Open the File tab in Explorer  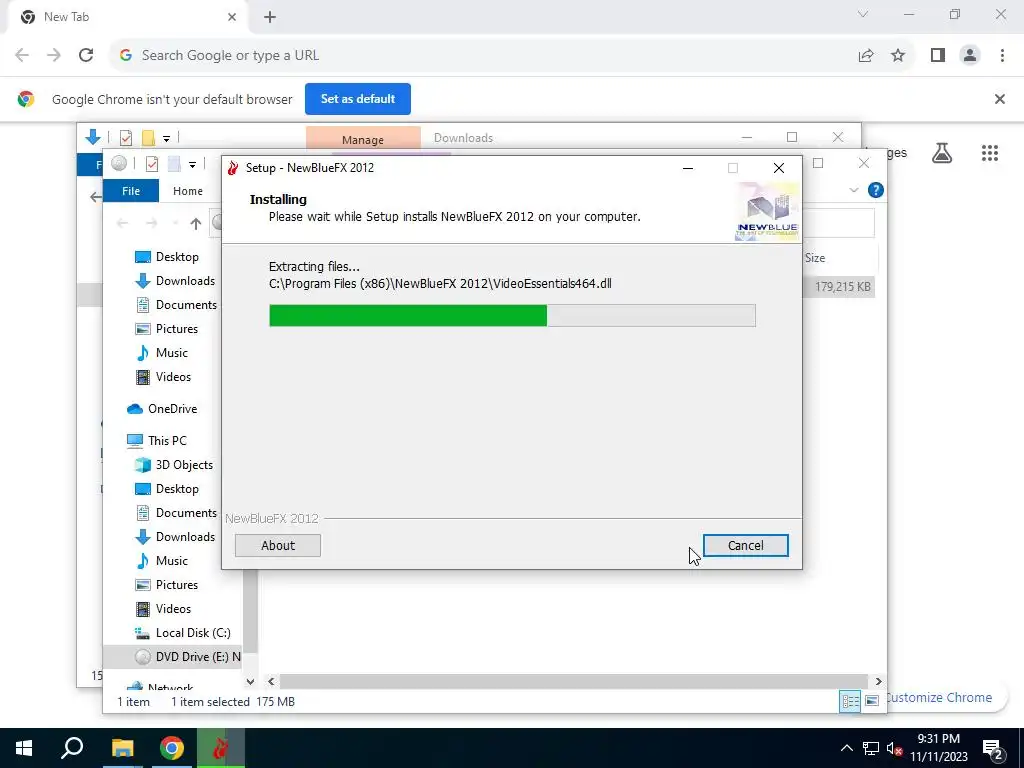pyautogui.click(x=131, y=191)
